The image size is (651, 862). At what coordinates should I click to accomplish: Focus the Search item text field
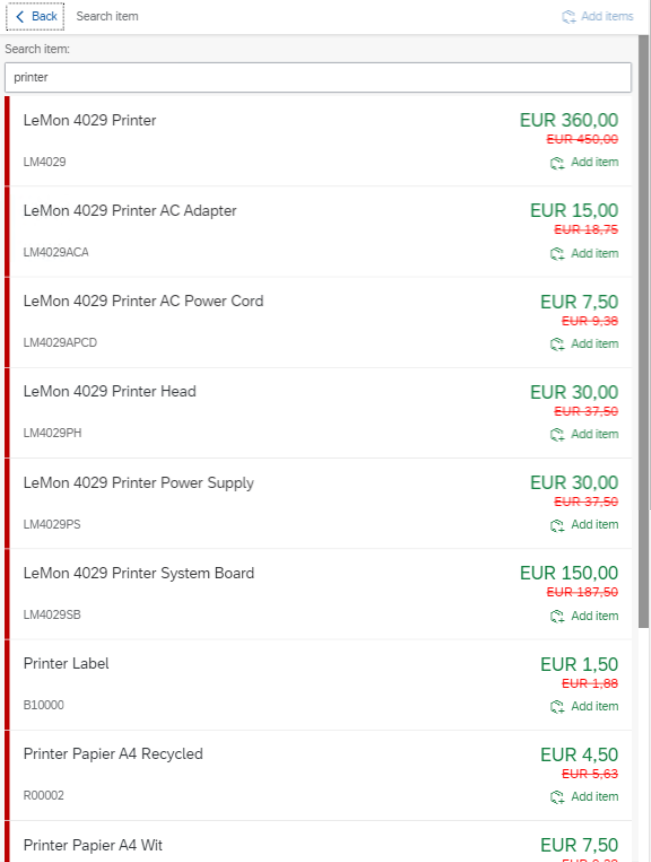click(x=318, y=77)
